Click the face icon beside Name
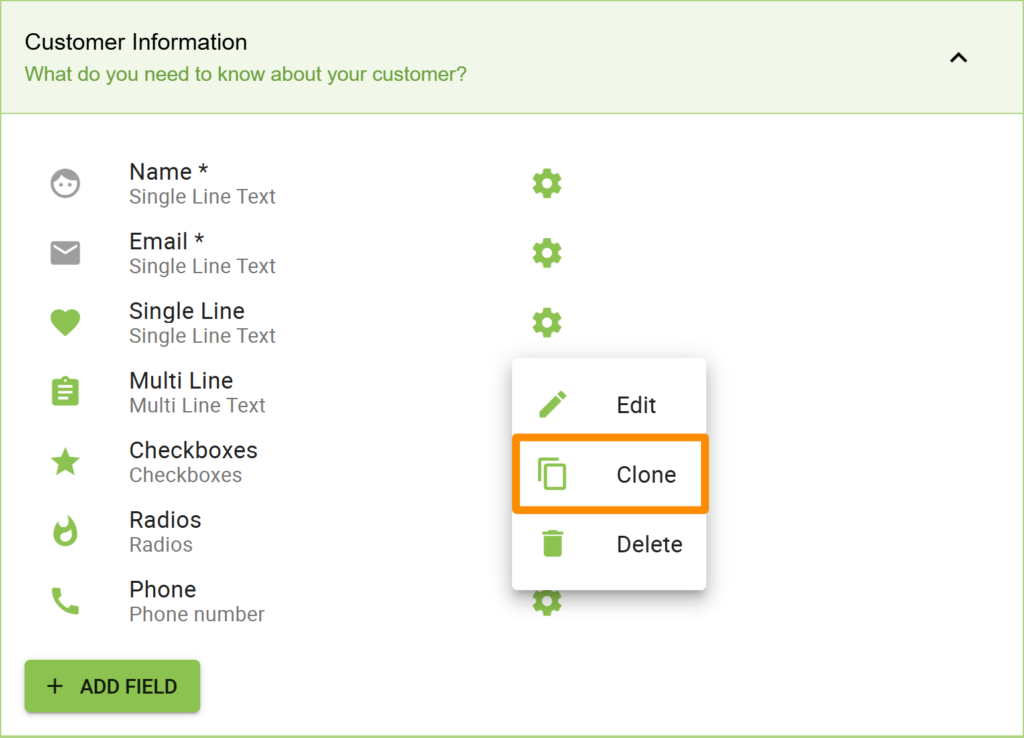This screenshot has width=1024, height=738. (65, 184)
